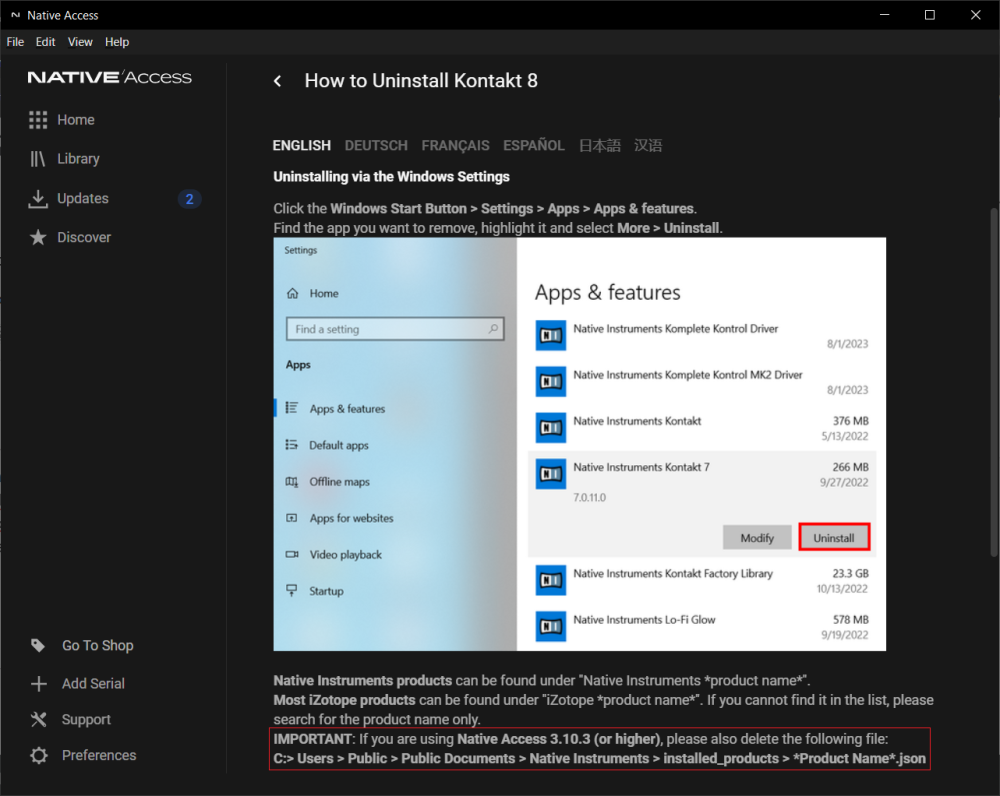Switch to the DEUTSCH language tab
This screenshot has width=1000, height=796.
pos(376,145)
